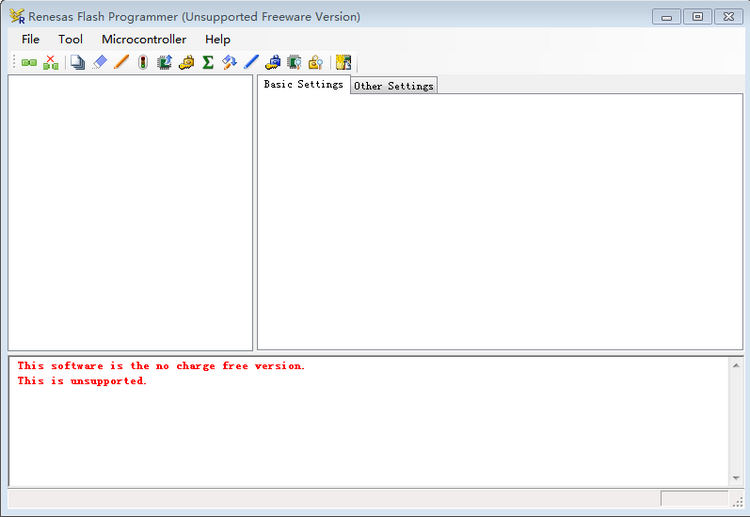Click the chip with blue arrow Read icon

[x=165, y=62]
